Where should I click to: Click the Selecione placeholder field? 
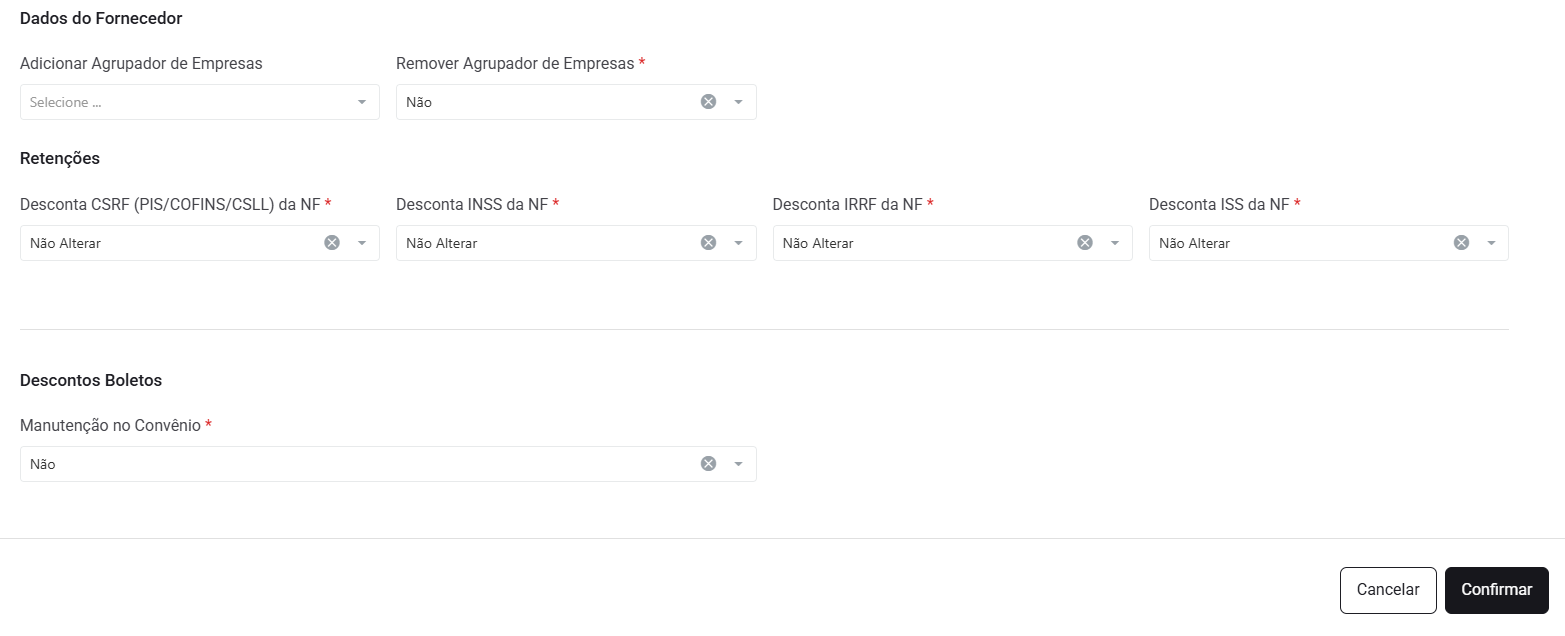coord(66,102)
